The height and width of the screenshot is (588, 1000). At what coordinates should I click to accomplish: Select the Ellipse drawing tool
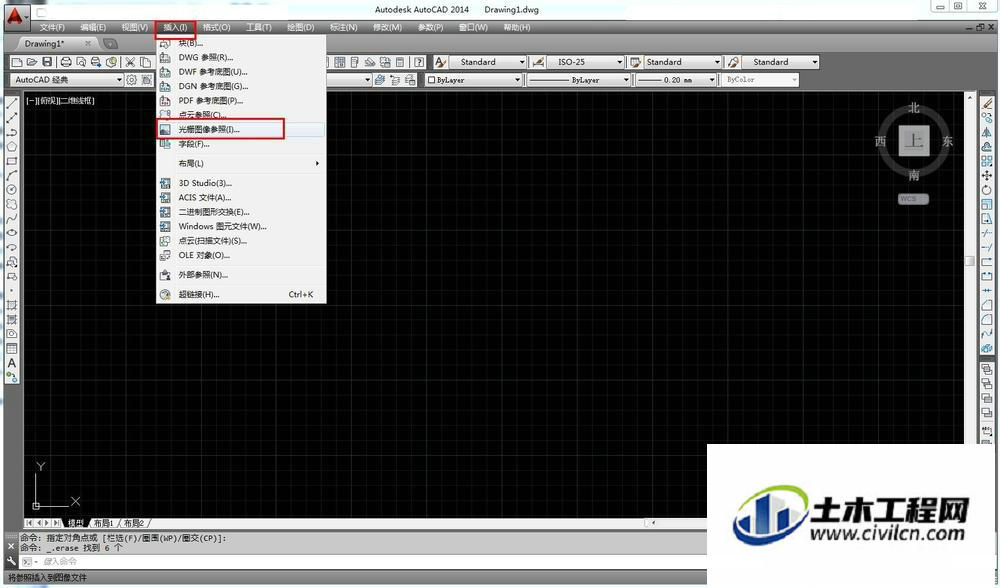(11, 233)
